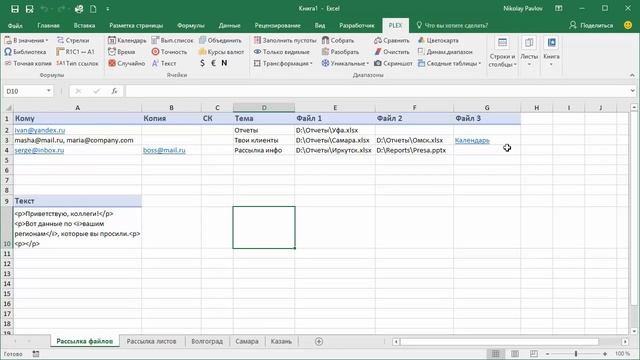Customize the Quick Access Toolbar dropdown
640x360 pixels.
click(108, 9)
